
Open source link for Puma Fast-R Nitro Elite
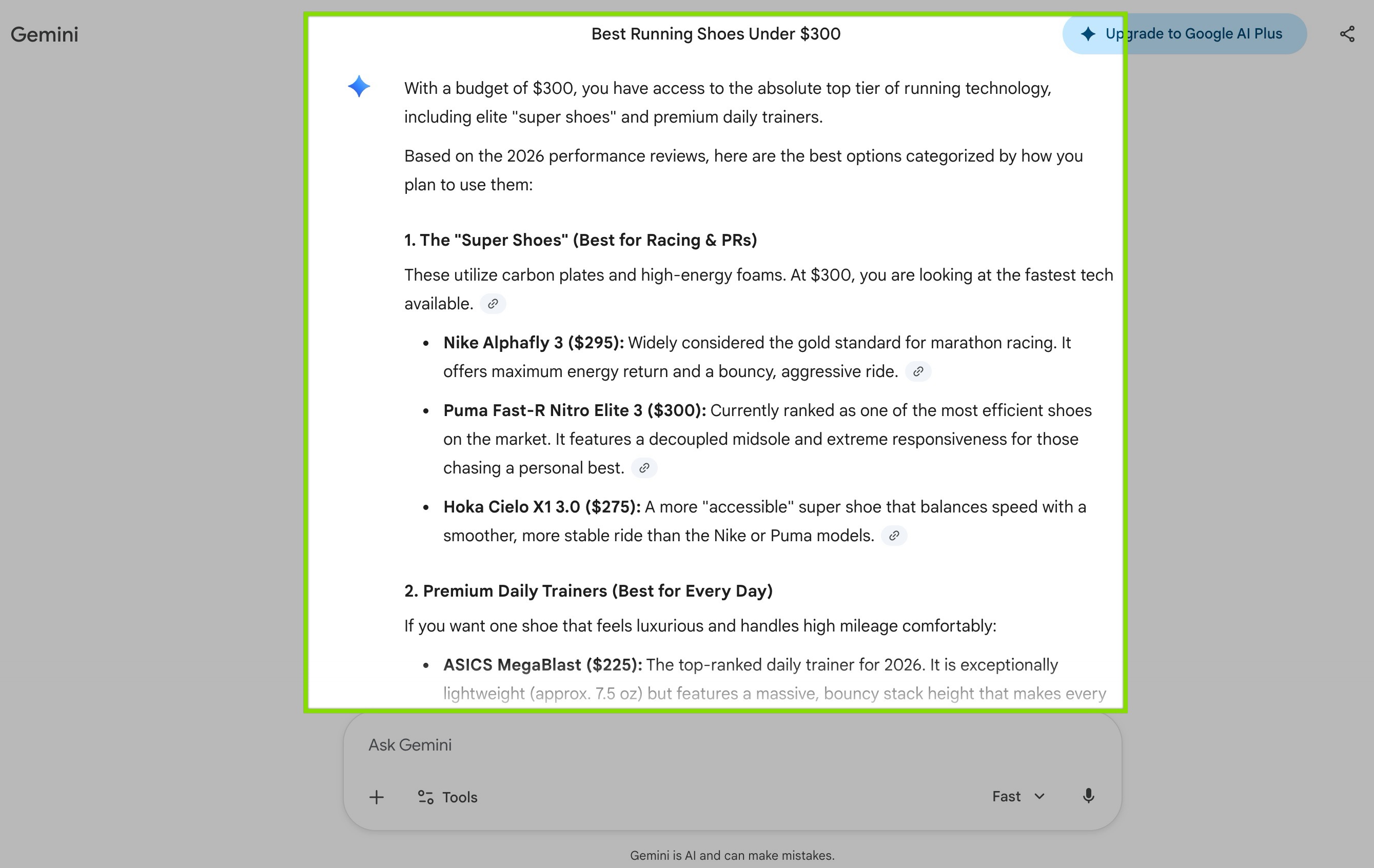pos(644,468)
